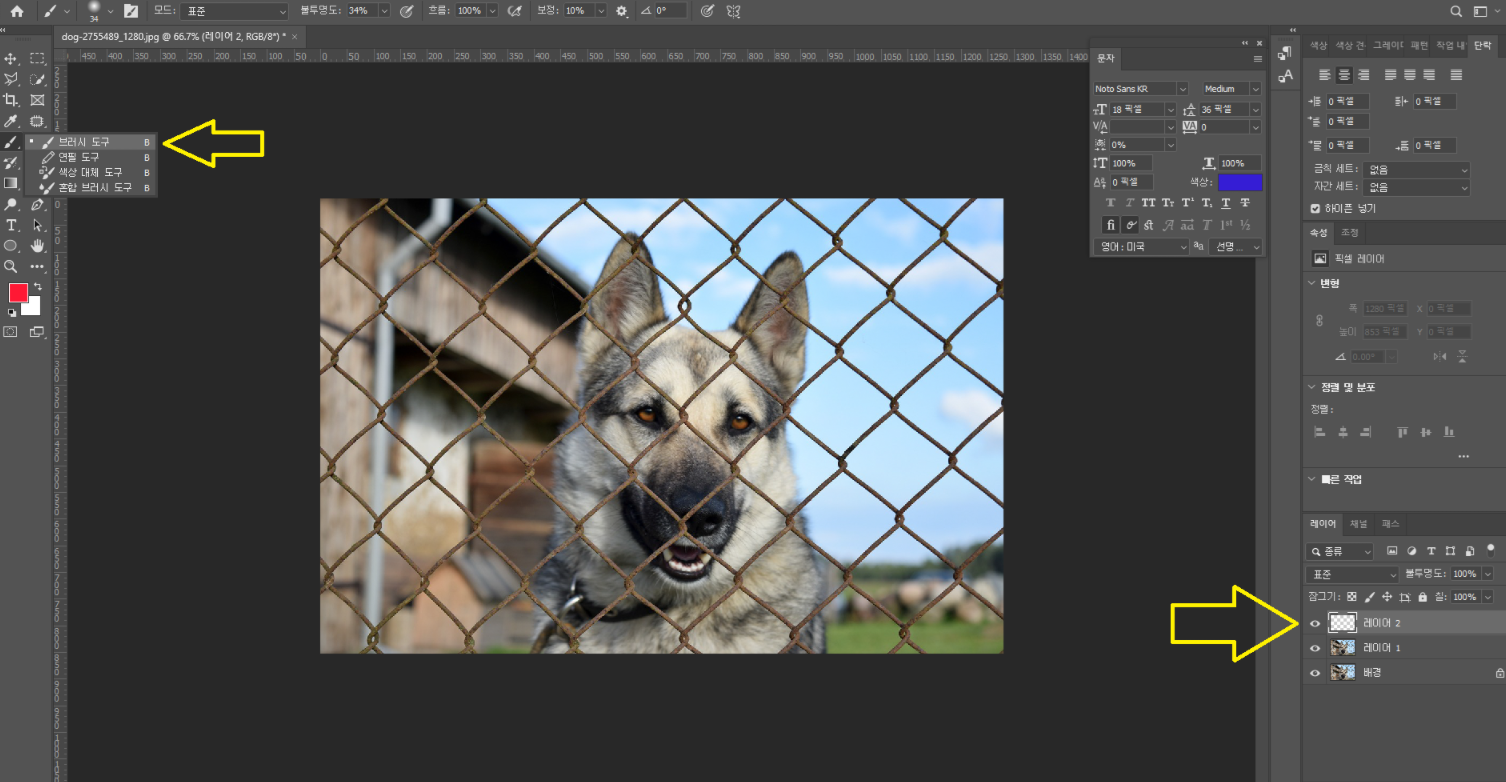Select the Path Selection tool
The image size is (1506, 782).
38,225
